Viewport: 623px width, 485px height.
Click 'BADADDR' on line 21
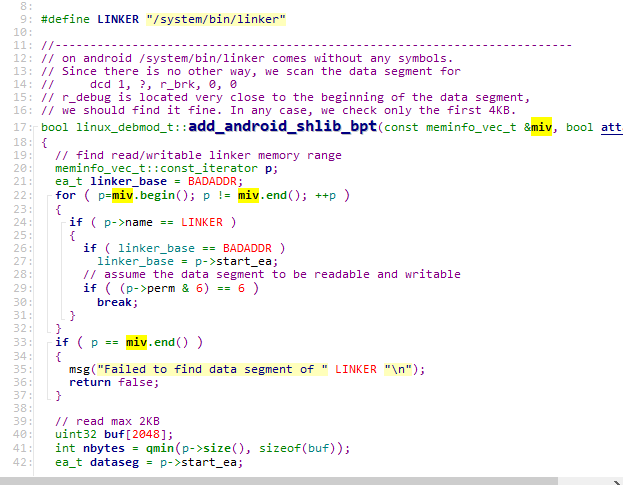pos(212,182)
